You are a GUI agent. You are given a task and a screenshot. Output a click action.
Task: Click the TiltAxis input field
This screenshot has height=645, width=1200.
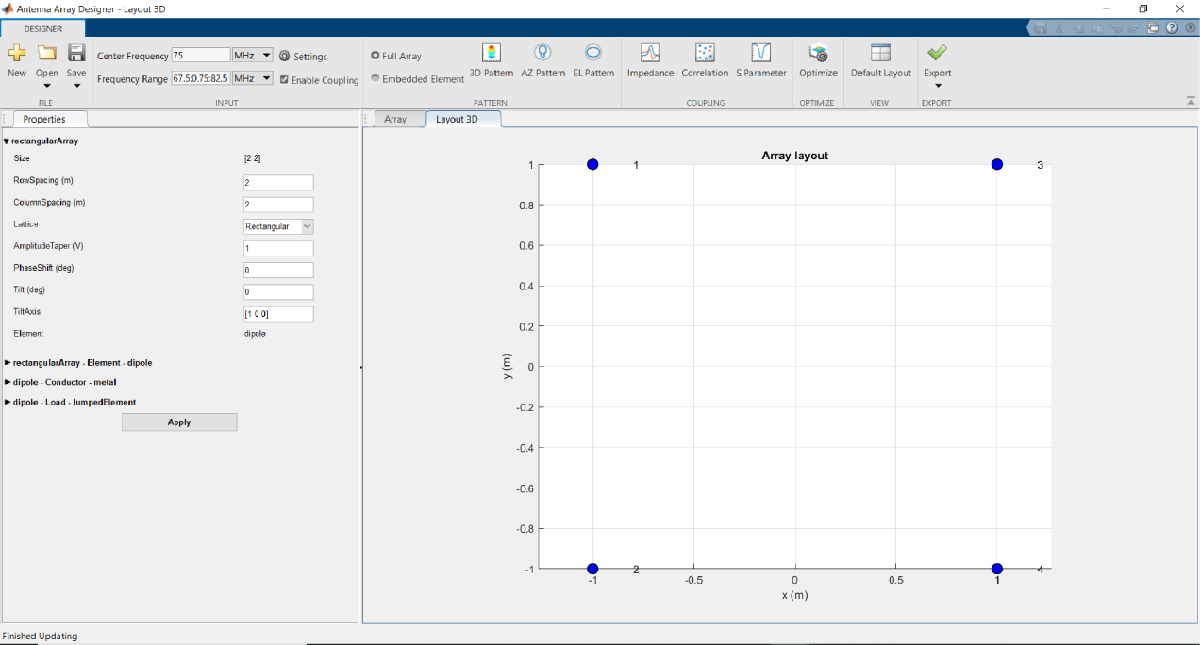(278, 314)
